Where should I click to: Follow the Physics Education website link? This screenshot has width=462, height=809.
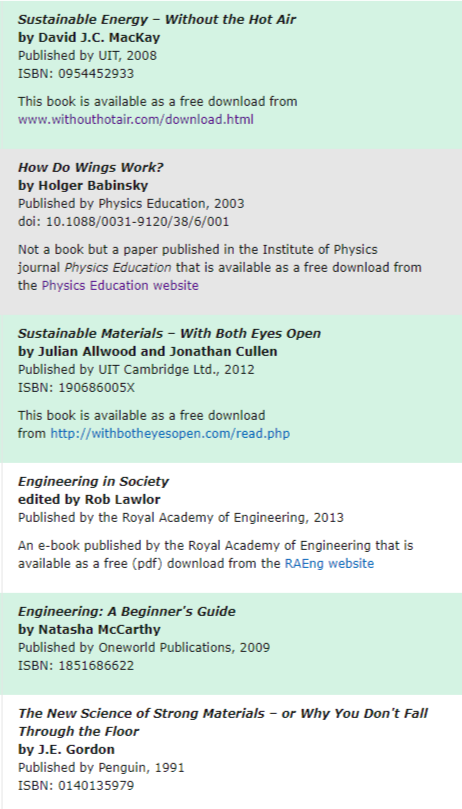120,286
